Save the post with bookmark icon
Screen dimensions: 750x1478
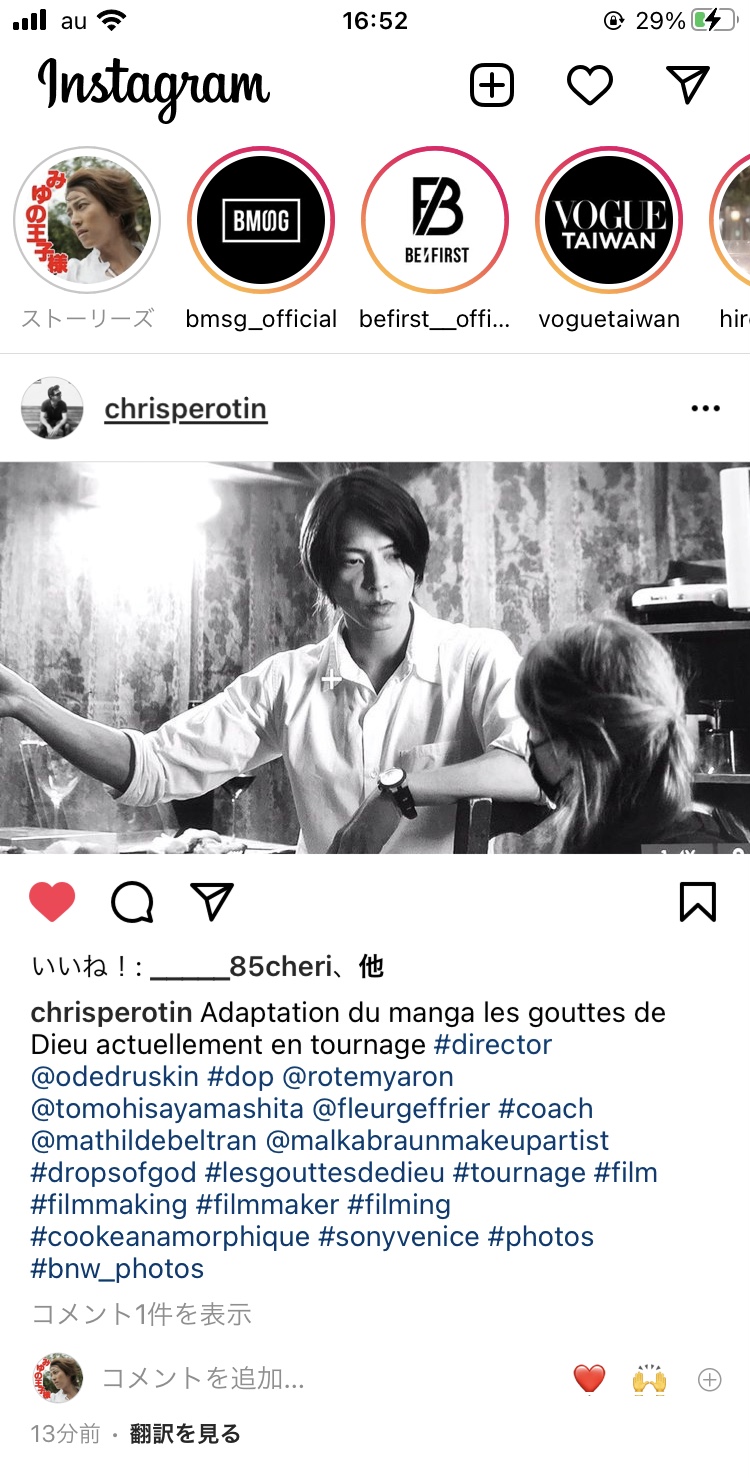[697, 902]
